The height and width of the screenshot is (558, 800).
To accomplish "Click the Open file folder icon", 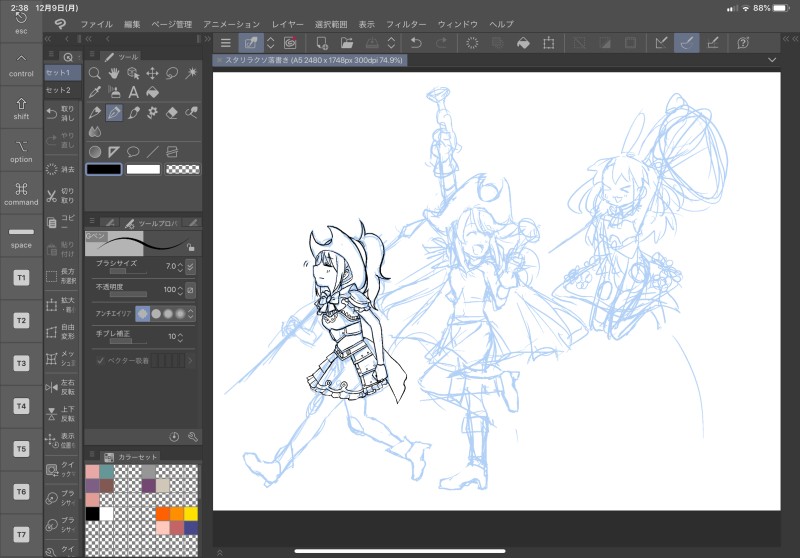I will click(x=346, y=43).
